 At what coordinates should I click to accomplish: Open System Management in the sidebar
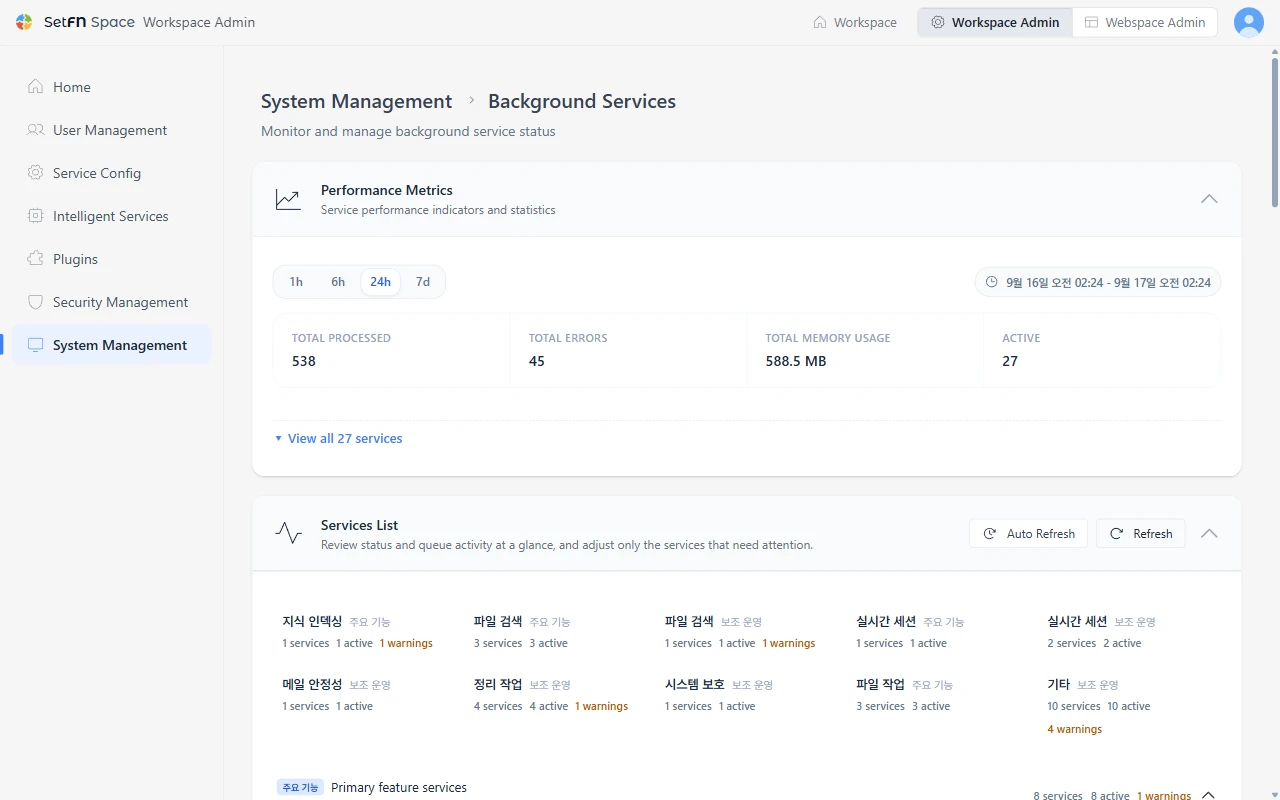[112, 345]
